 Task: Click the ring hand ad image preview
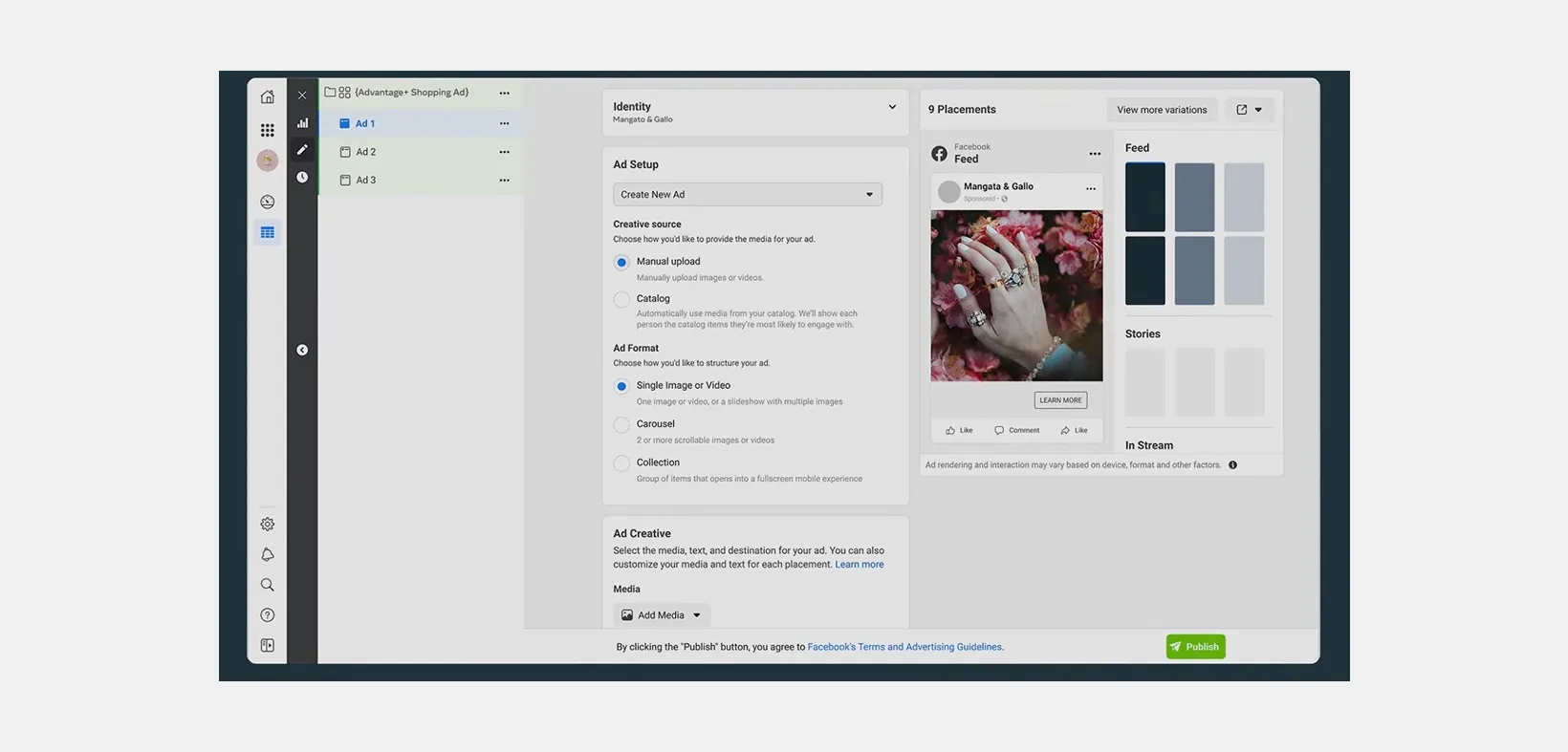tap(1016, 296)
